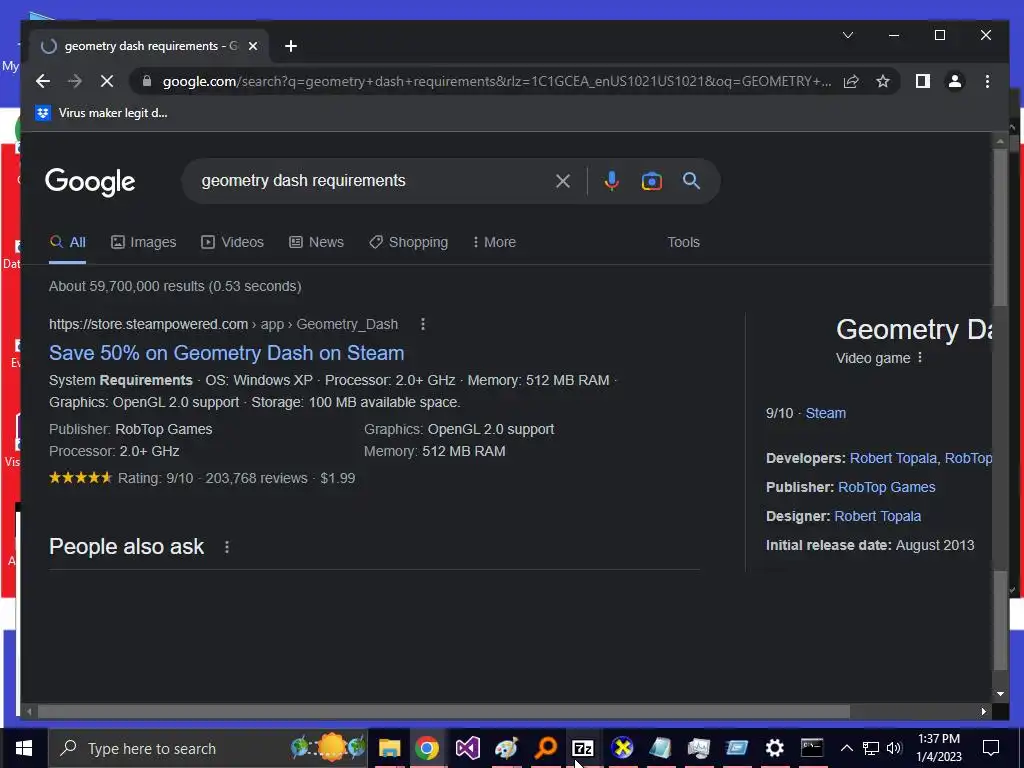
Task: Open the tab search dropdown arrow
Action: [848, 35]
